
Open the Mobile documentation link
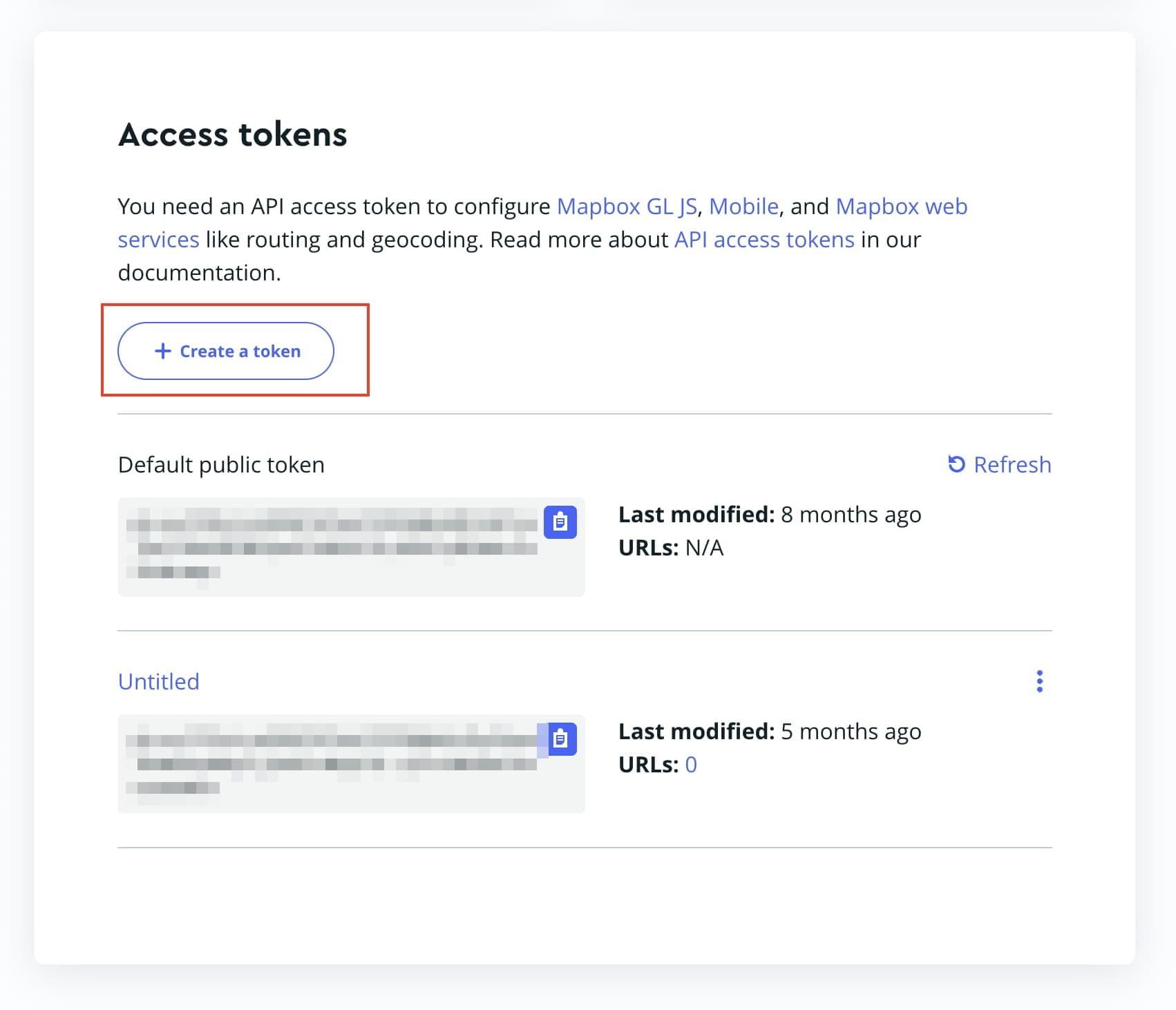coord(744,207)
